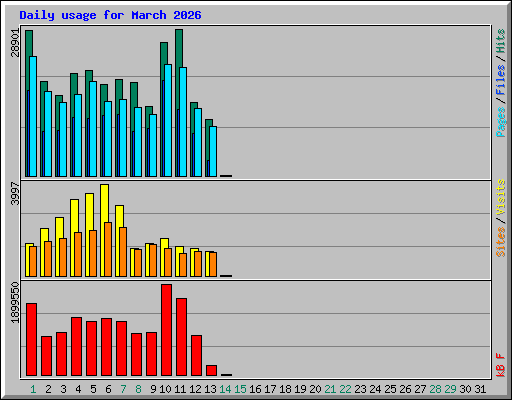The width and height of the screenshot is (512, 400).
Task: Click the Sites legend label
Action: pyautogui.click(x=501, y=242)
